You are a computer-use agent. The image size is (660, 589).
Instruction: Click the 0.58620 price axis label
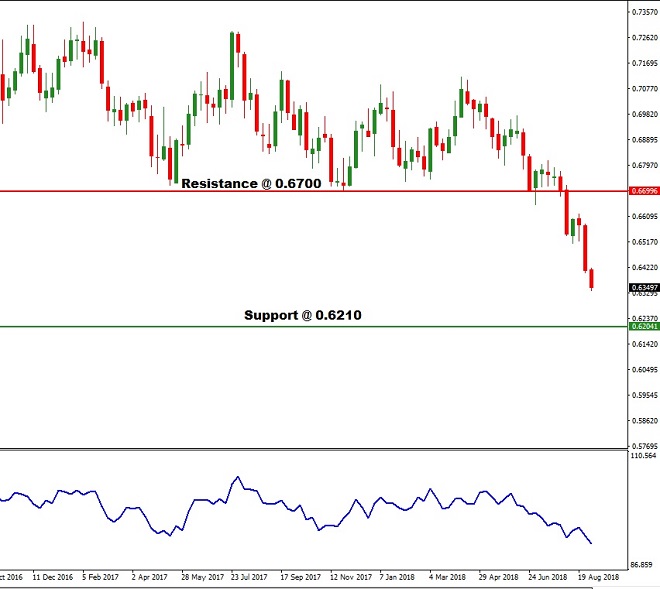[x=644, y=421]
